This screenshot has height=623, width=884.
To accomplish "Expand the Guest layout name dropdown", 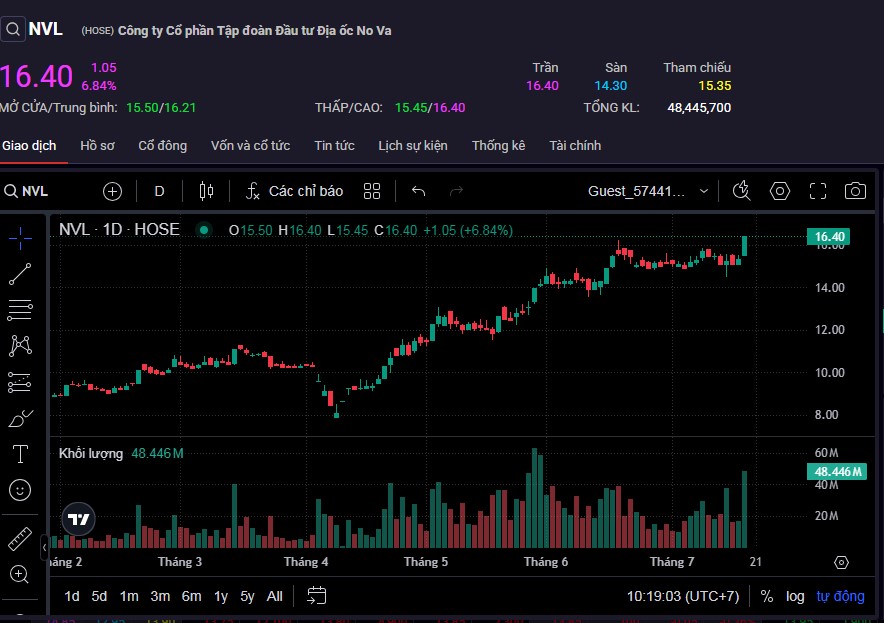I will 648,191.
